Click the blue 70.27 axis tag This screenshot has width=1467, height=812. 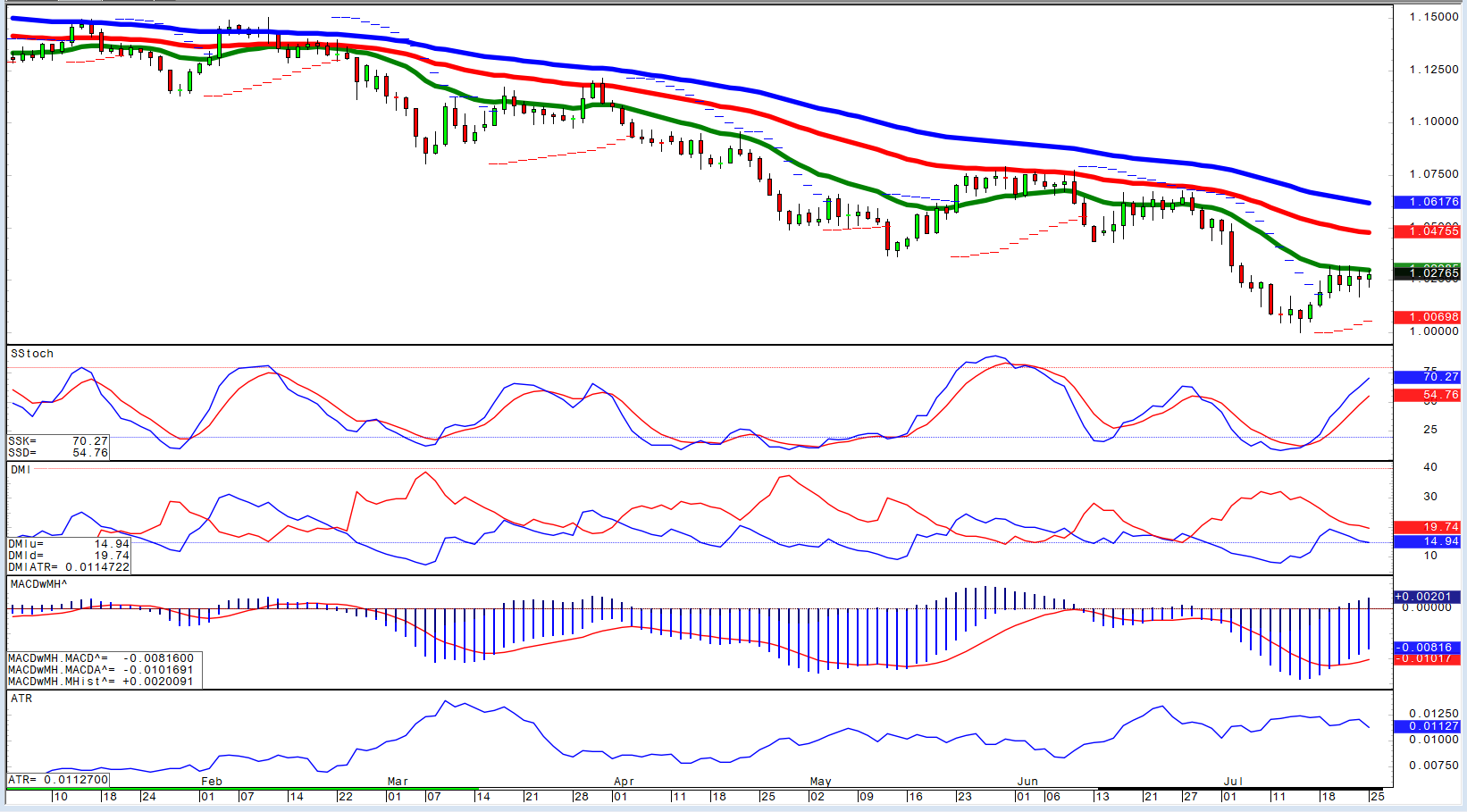[x=1428, y=377]
